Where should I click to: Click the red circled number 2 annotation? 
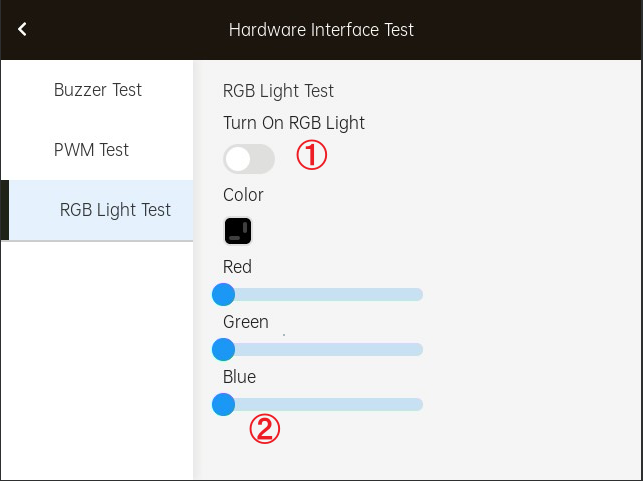point(264,429)
